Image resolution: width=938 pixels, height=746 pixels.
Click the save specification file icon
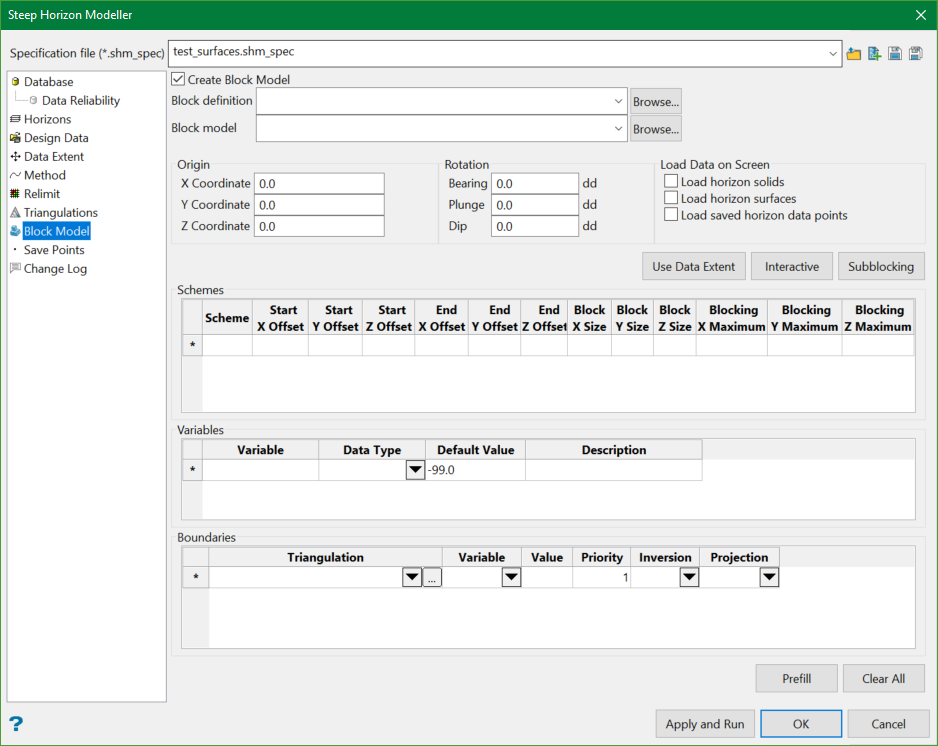[x=895, y=53]
